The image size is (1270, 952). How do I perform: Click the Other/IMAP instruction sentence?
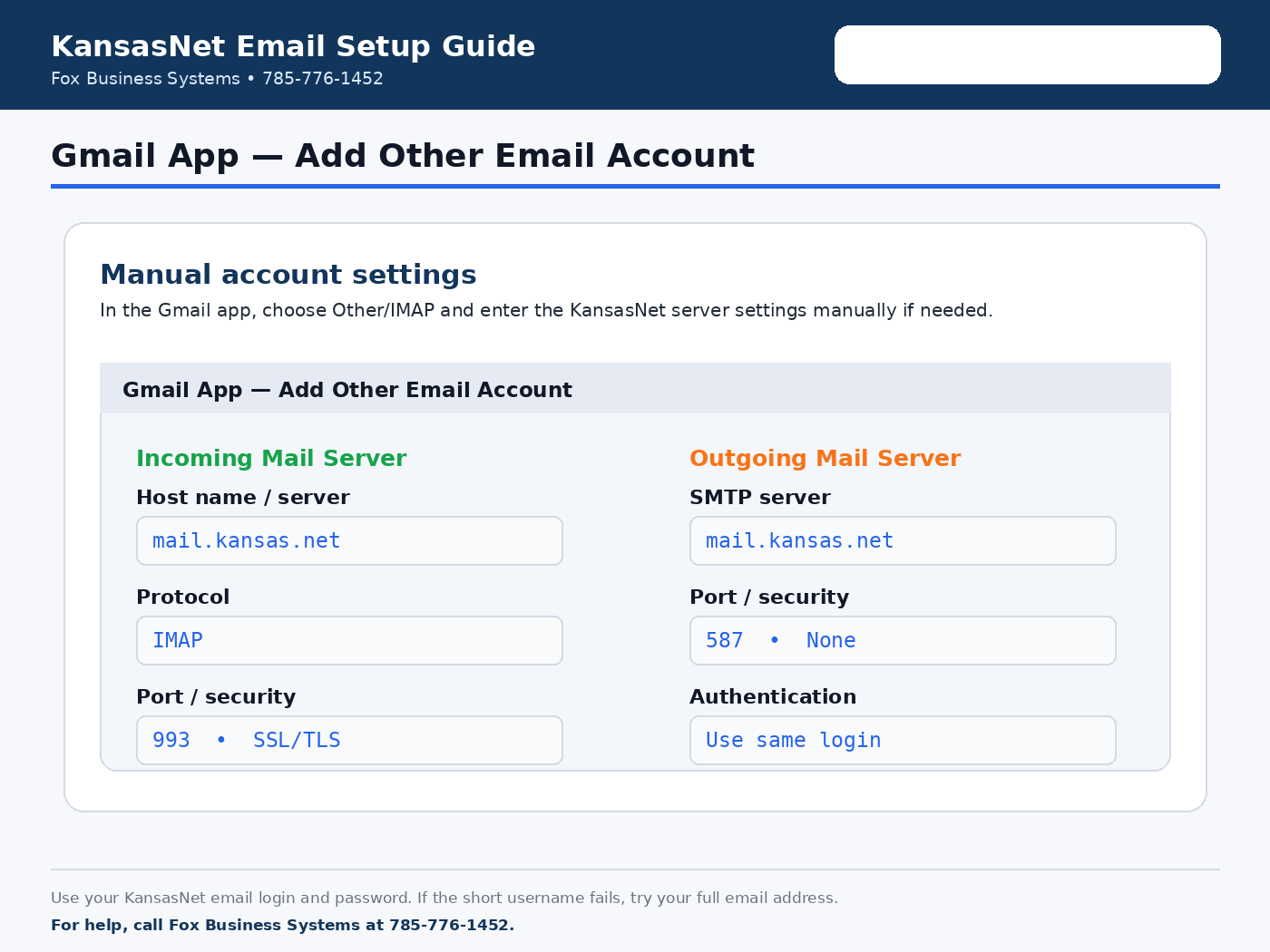546,310
